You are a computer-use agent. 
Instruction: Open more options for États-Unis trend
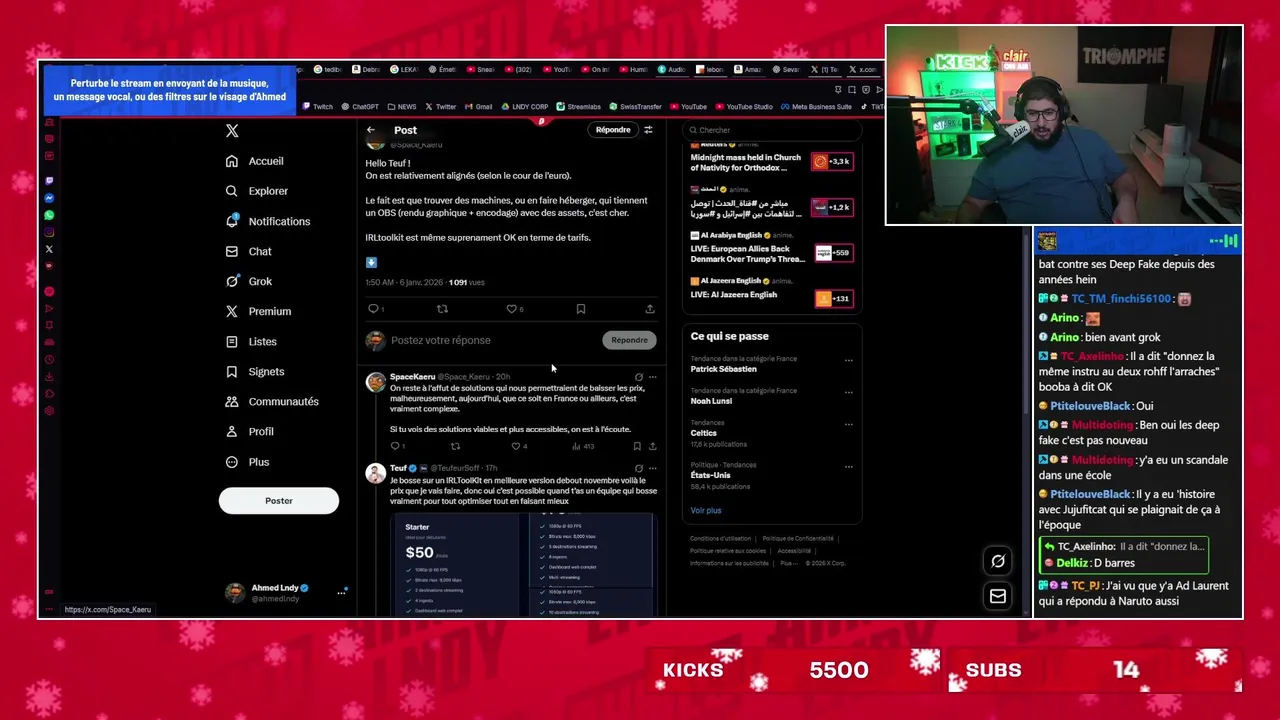848,466
